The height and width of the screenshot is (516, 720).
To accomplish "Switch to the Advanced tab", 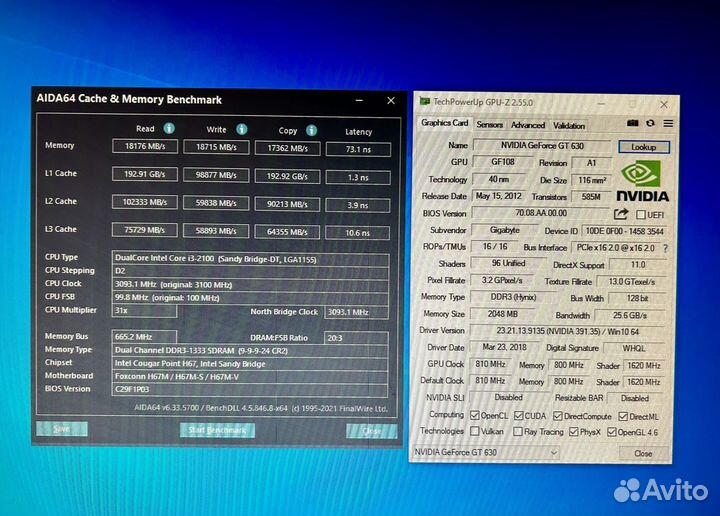I will click(528, 125).
